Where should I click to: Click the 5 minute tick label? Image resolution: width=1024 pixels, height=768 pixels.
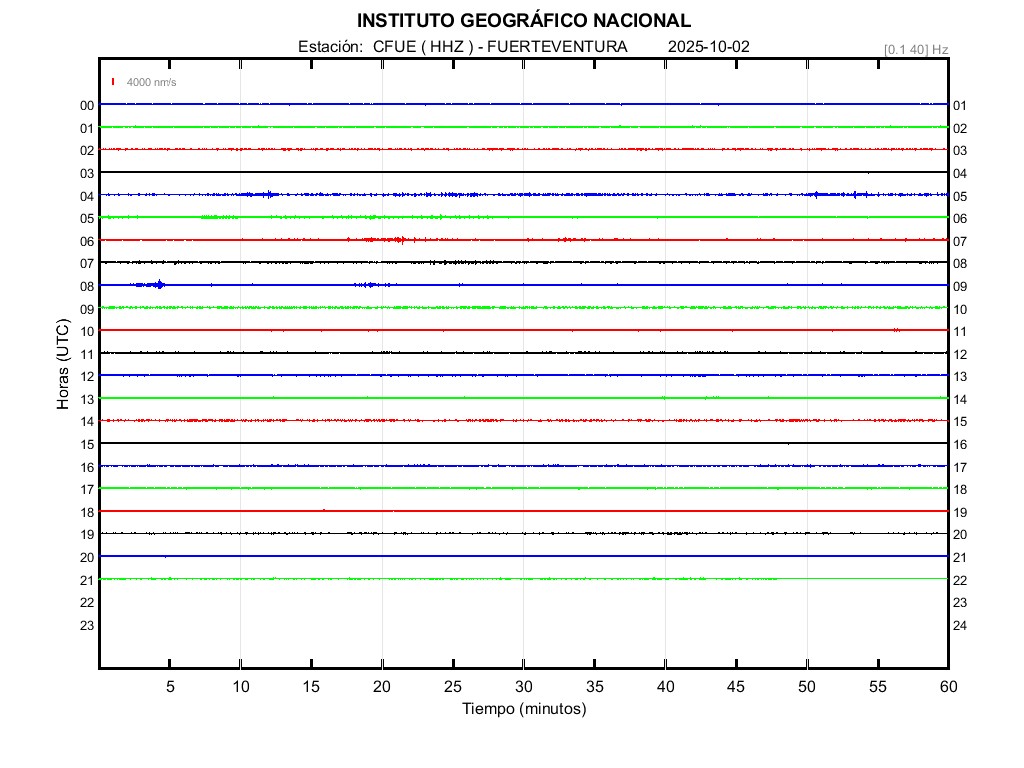coord(170,686)
